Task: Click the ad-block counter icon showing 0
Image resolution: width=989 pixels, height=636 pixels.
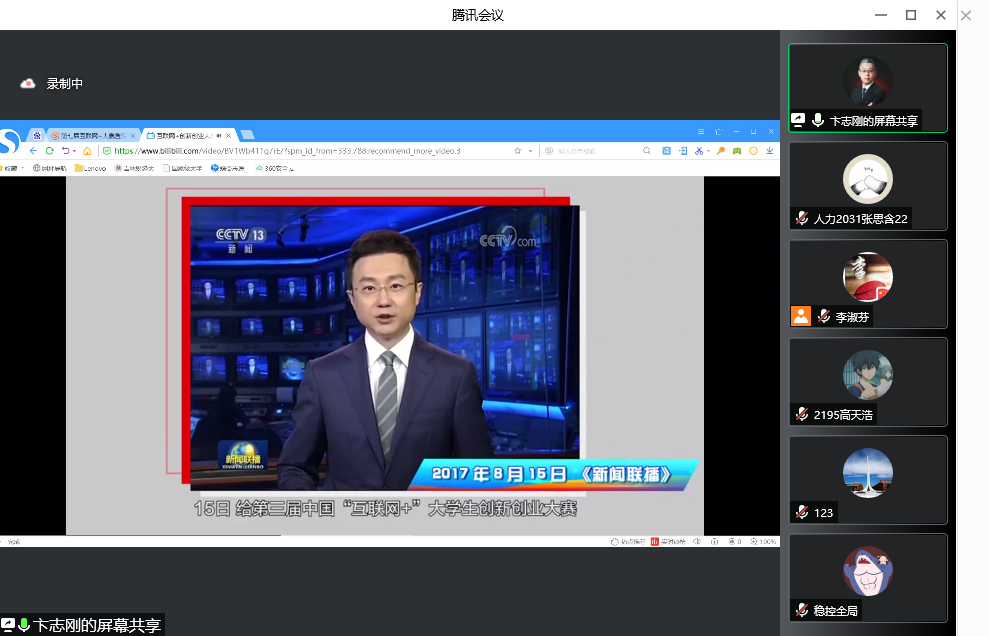Action: (735, 541)
